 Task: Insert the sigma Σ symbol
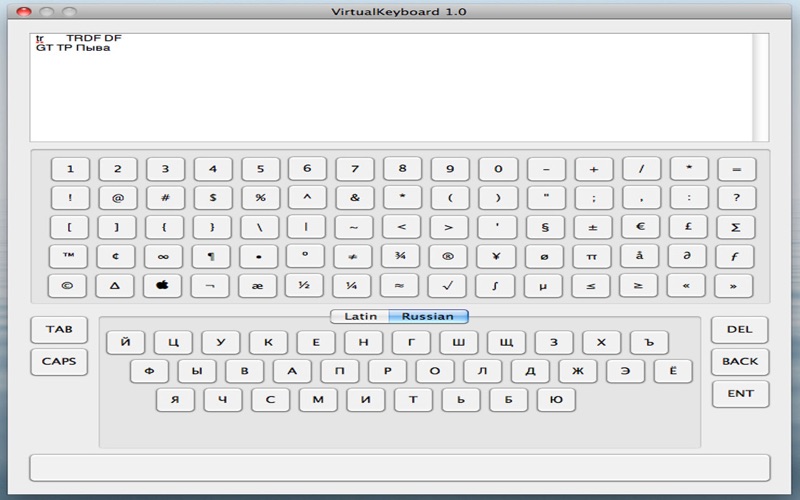coord(735,227)
